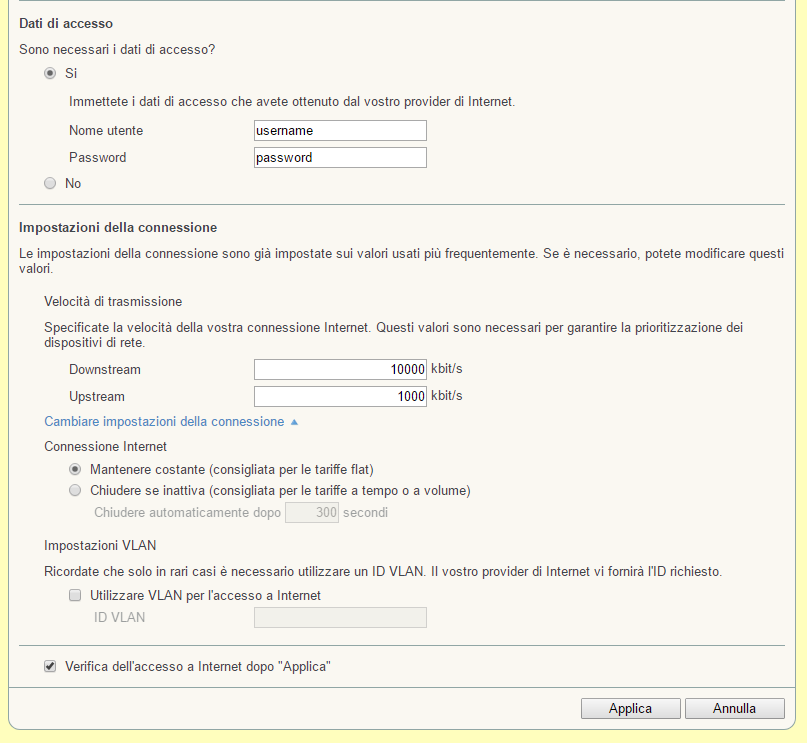Collapse 'Cambiare impostazioni della connessione' link
807x743 pixels.
165,422
